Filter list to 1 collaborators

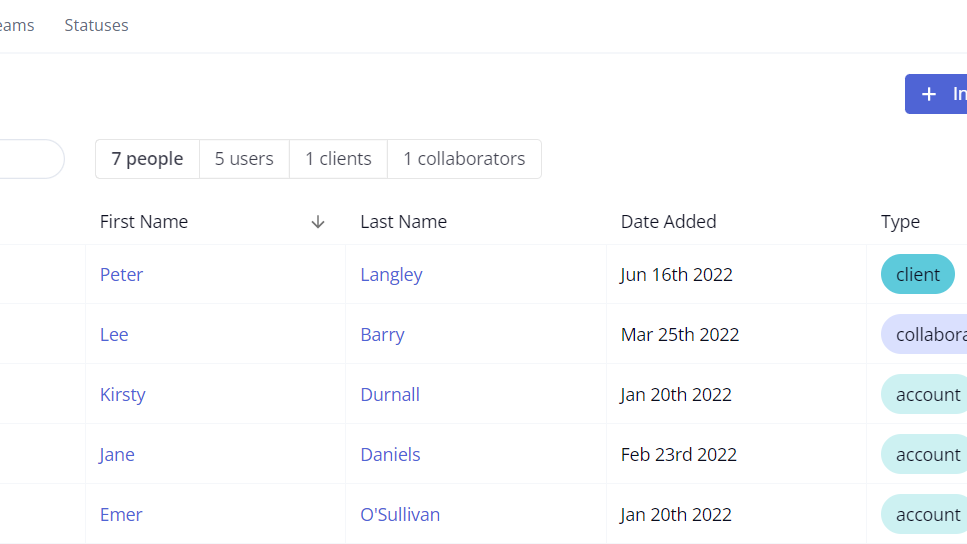(464, 159)
